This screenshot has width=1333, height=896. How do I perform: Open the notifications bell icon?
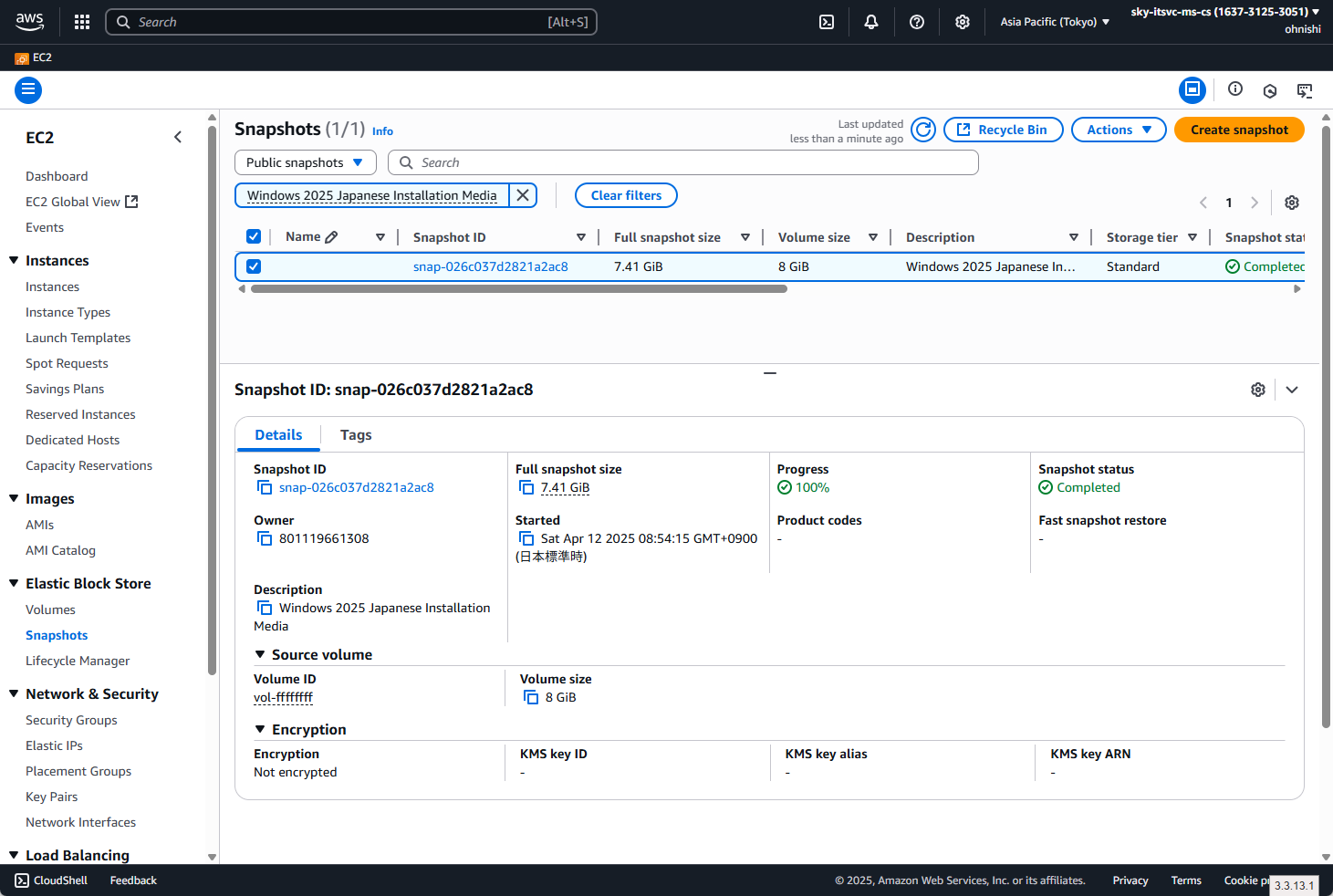(x=870, y=21)
